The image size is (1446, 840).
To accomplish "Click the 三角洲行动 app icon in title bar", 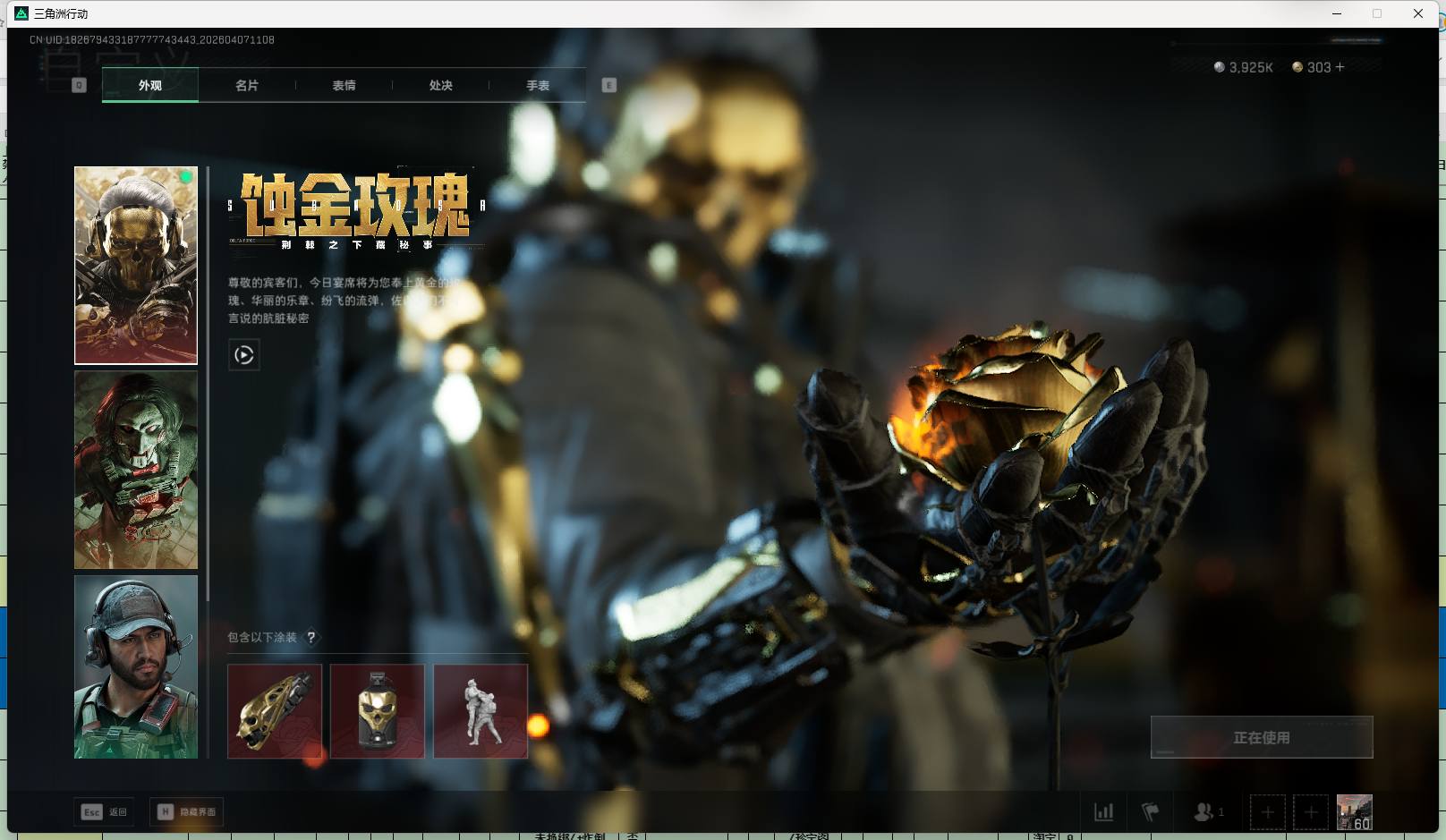I will 21,13.
